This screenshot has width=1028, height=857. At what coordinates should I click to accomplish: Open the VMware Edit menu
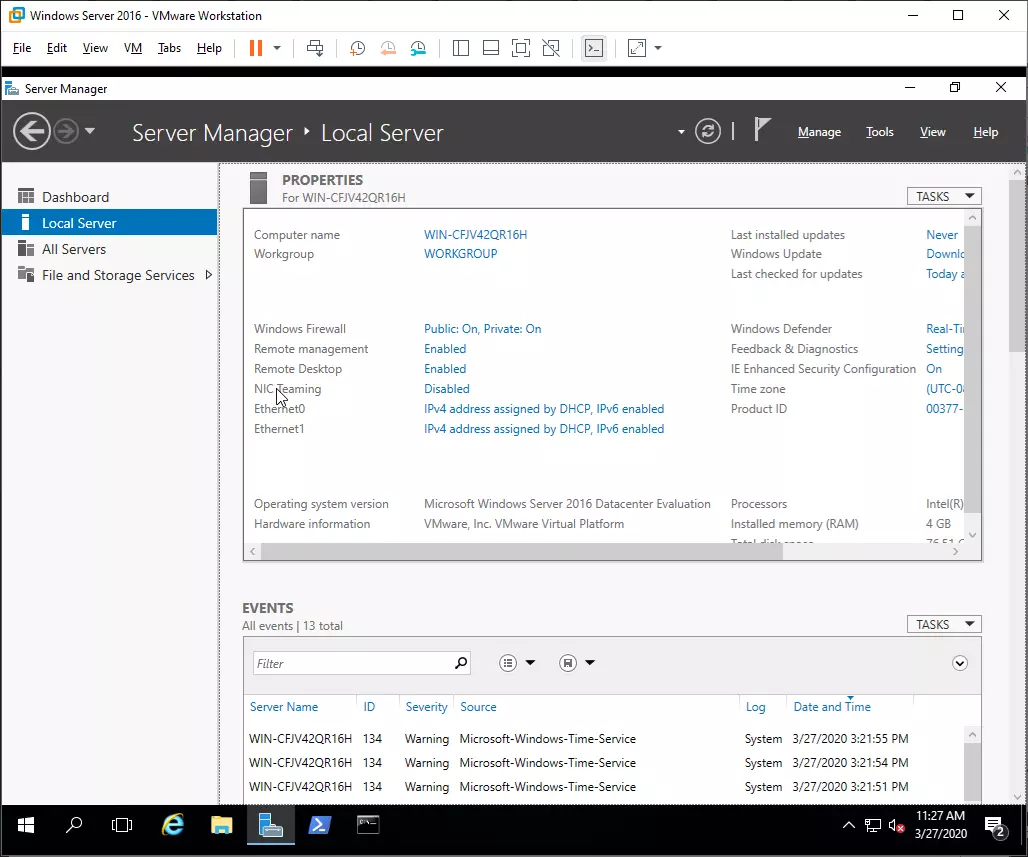(x=56, y=48)
